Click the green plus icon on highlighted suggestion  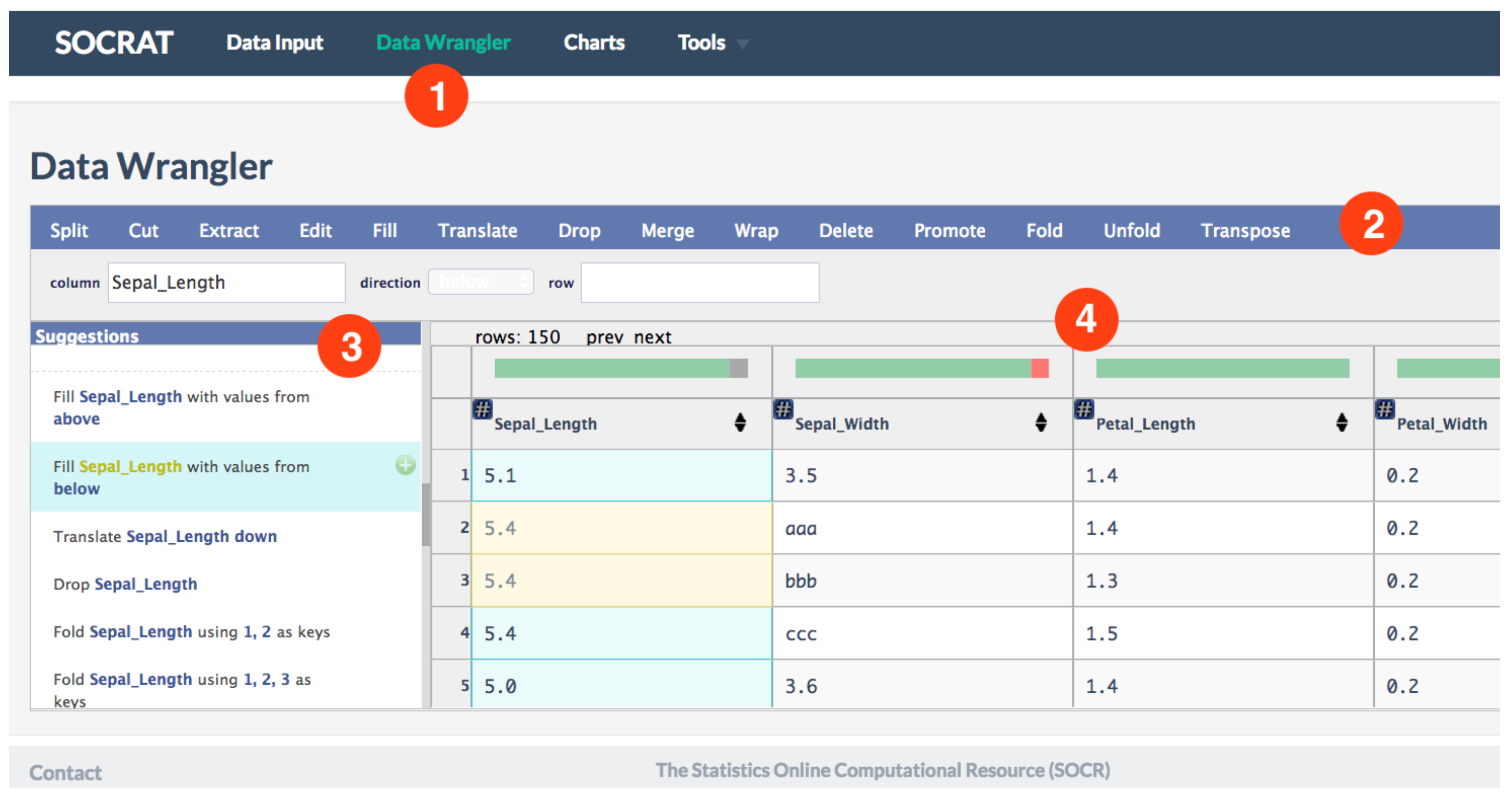pos(405,465)
